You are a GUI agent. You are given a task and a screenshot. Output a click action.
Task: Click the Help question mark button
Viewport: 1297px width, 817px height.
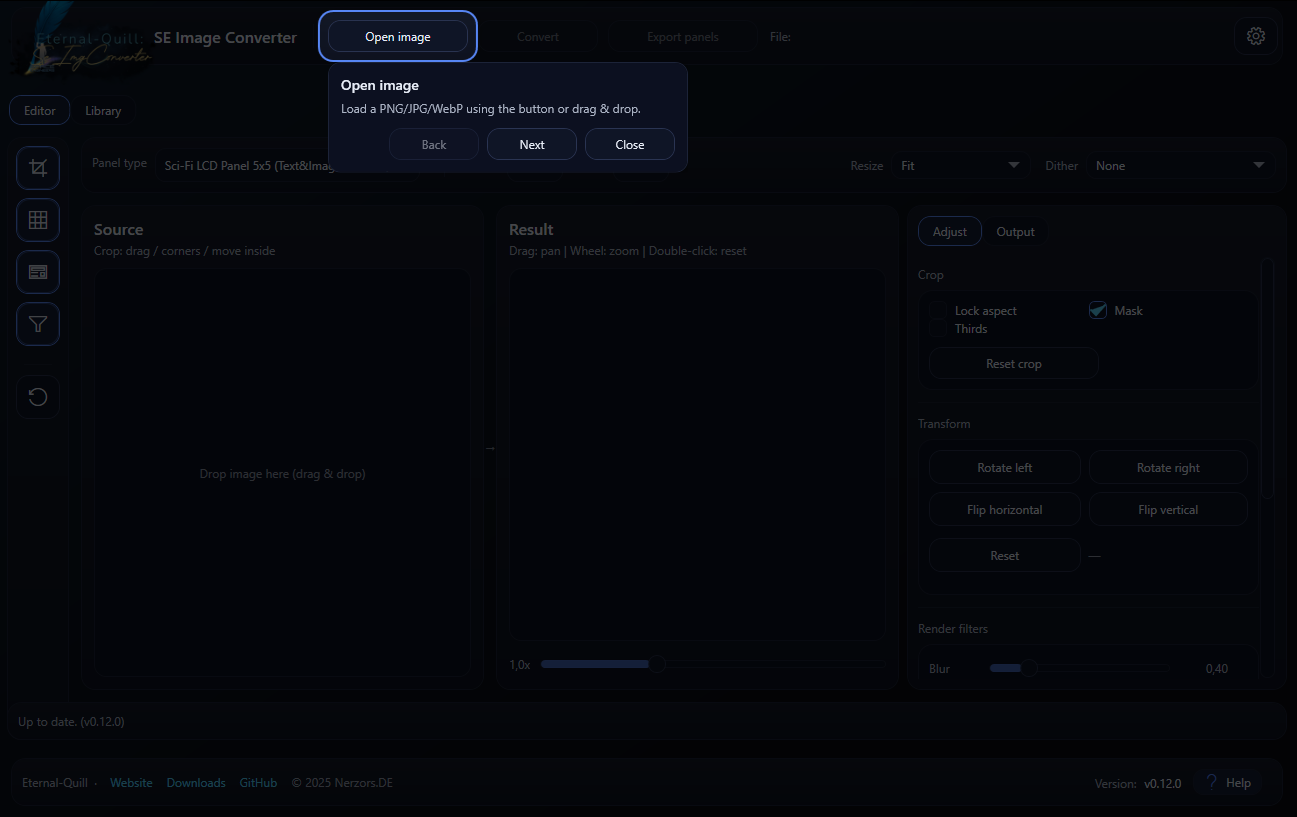click(1227, 783)
